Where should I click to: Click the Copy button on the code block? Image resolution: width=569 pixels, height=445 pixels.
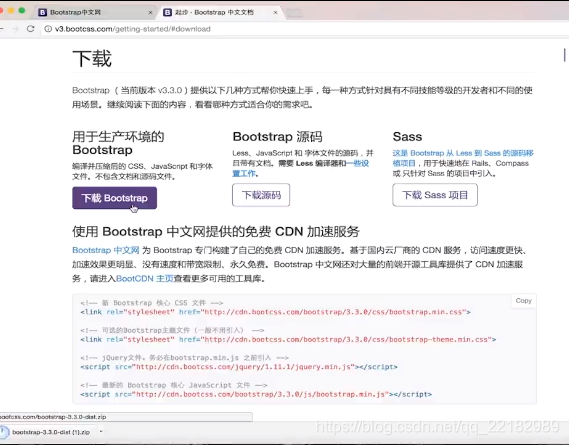click(x=523, y=301)
